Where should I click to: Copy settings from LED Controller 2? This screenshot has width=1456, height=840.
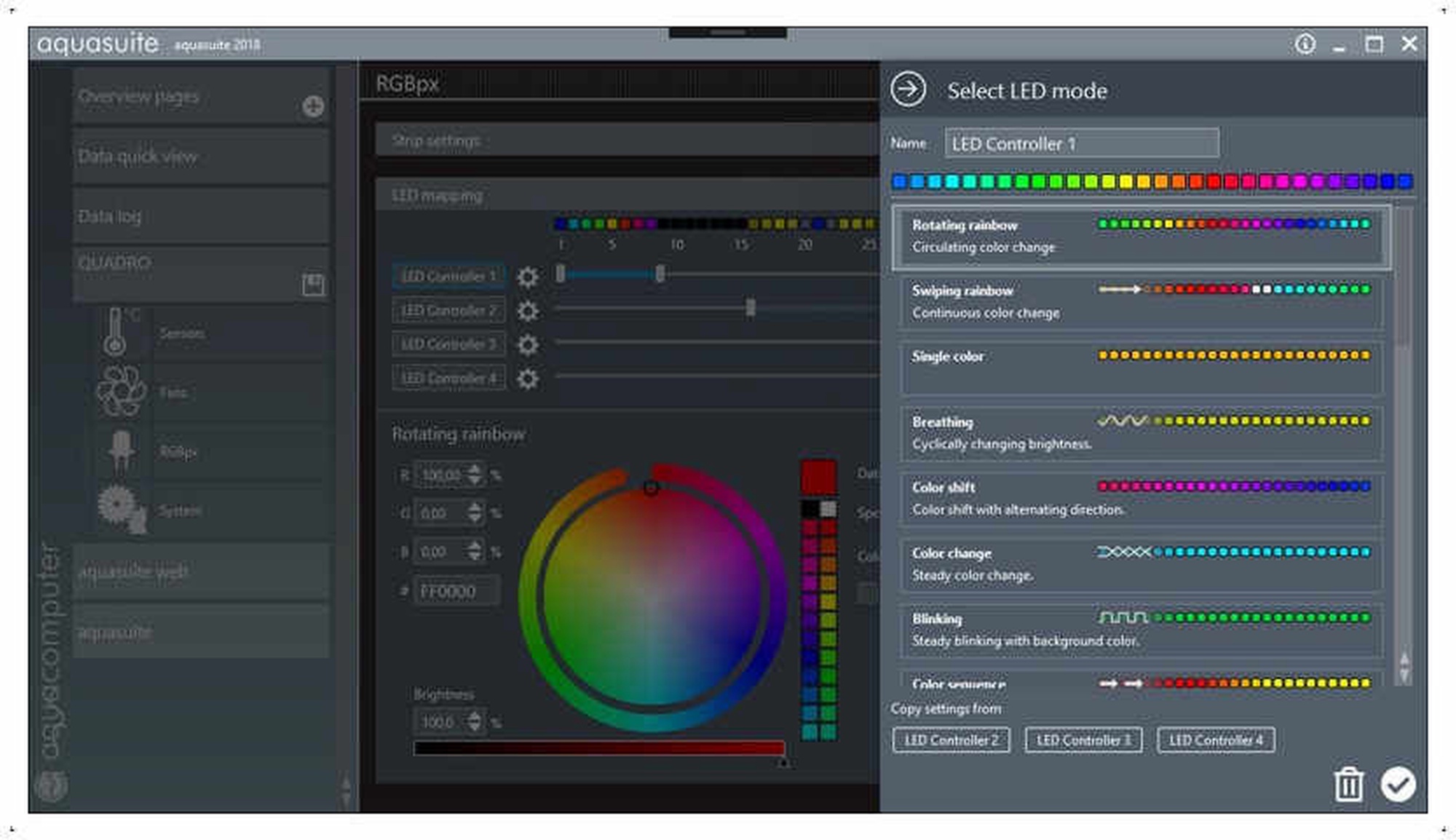[x=951, y=740]
